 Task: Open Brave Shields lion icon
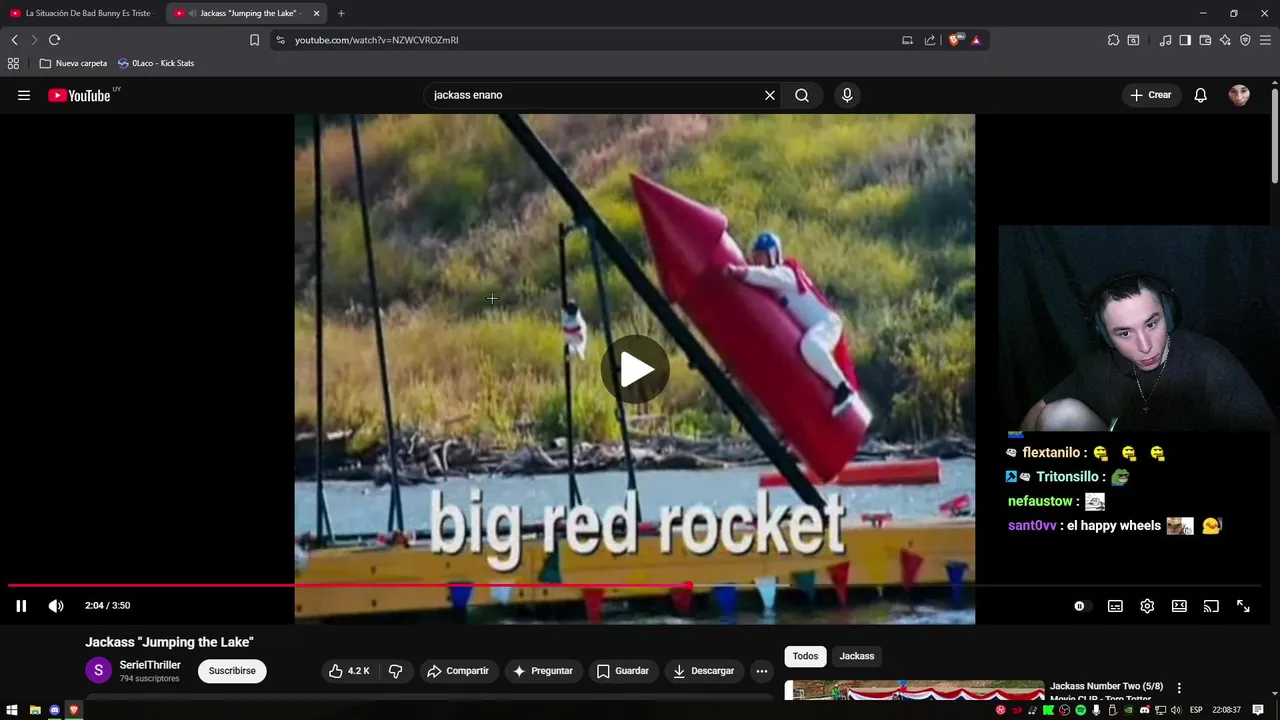click(x=955, y=40)
